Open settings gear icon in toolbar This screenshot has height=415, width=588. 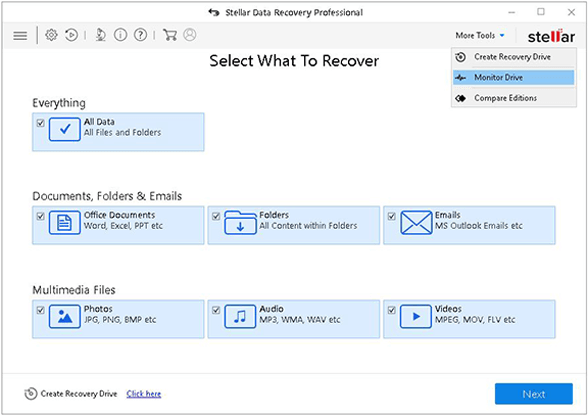click(x=51, y=35)
